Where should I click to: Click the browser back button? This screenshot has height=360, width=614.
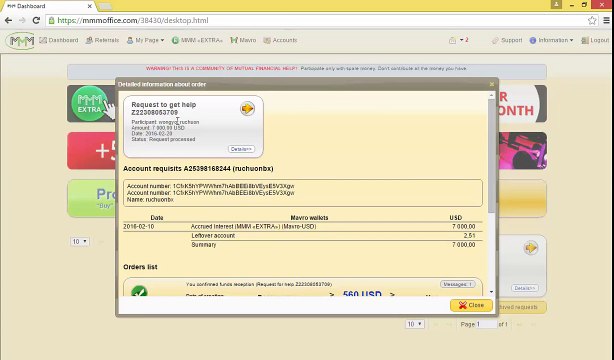tap(8, 20)
